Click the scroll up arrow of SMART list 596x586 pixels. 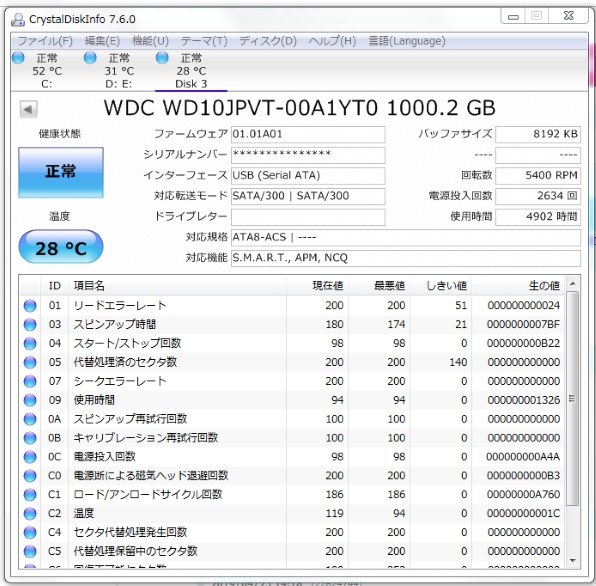pos(573,283)
